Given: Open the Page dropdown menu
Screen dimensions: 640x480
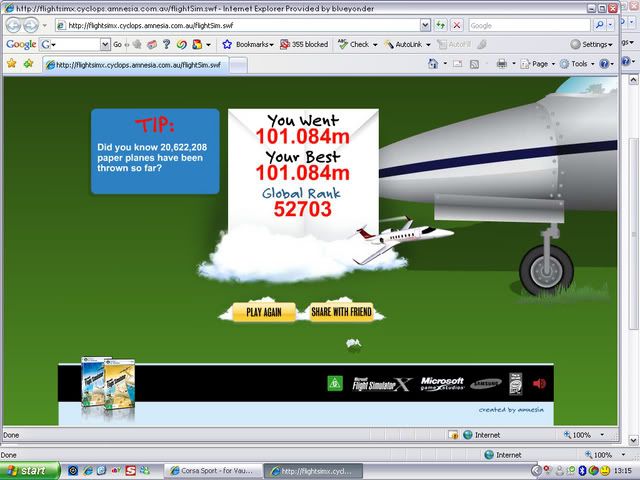Looking at the screenshot, I should [538, 63].
